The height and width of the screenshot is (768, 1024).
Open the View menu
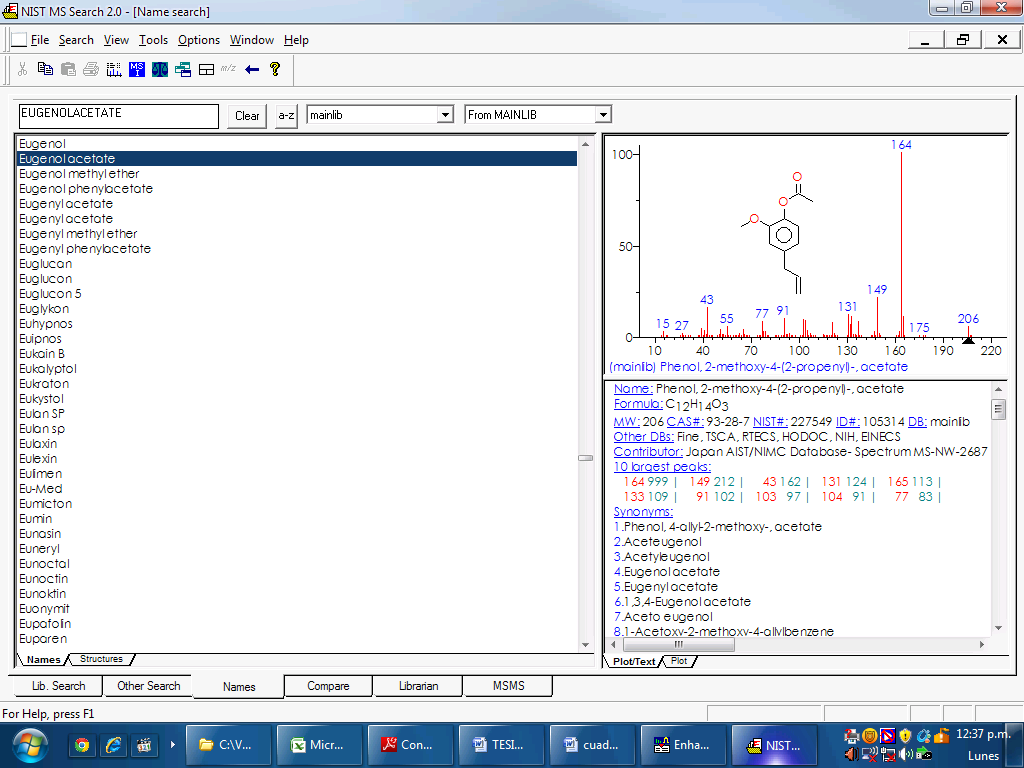[116, 40]
